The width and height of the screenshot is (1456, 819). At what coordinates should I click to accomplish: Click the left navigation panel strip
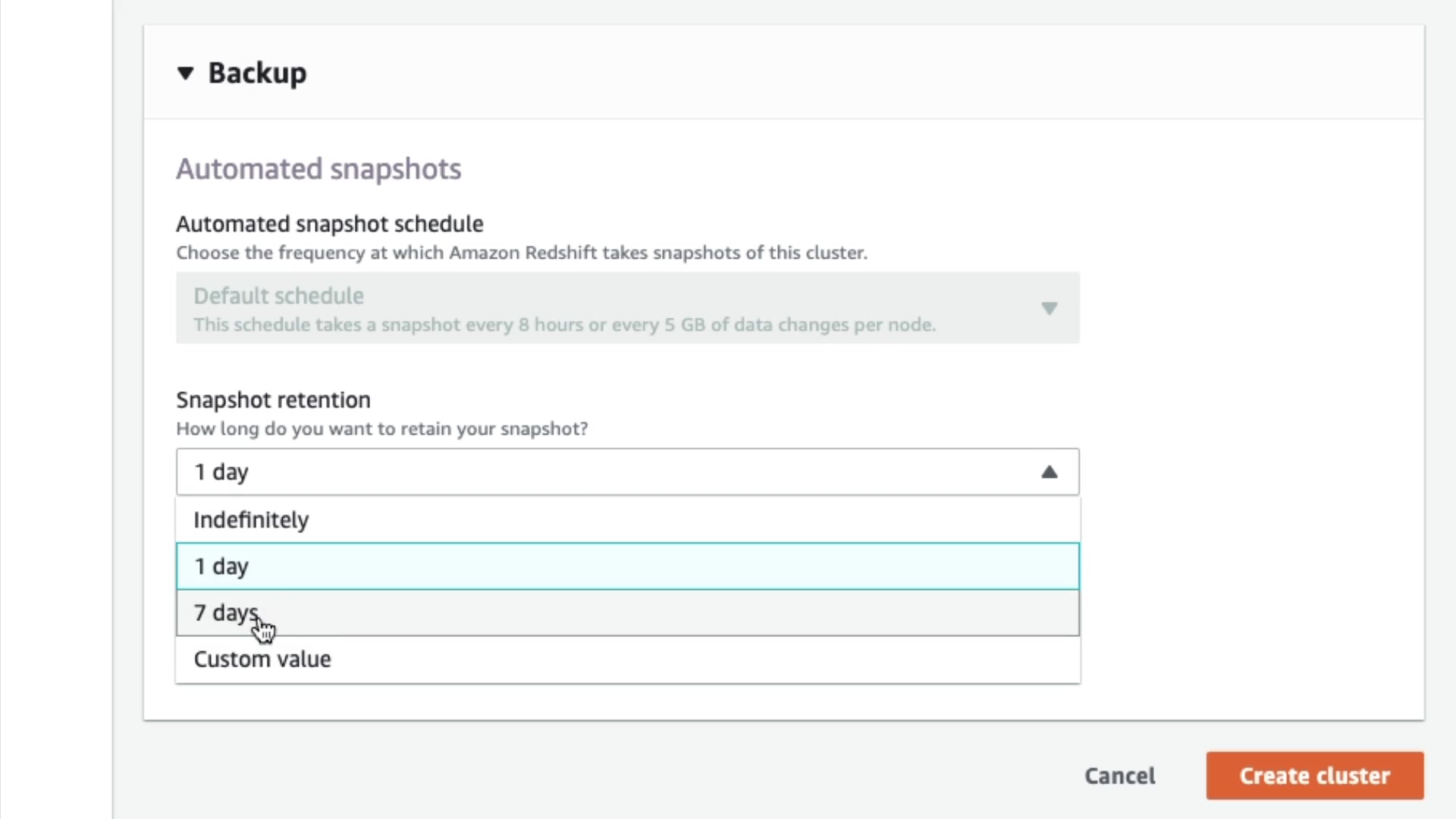click(x=56, y=409)
